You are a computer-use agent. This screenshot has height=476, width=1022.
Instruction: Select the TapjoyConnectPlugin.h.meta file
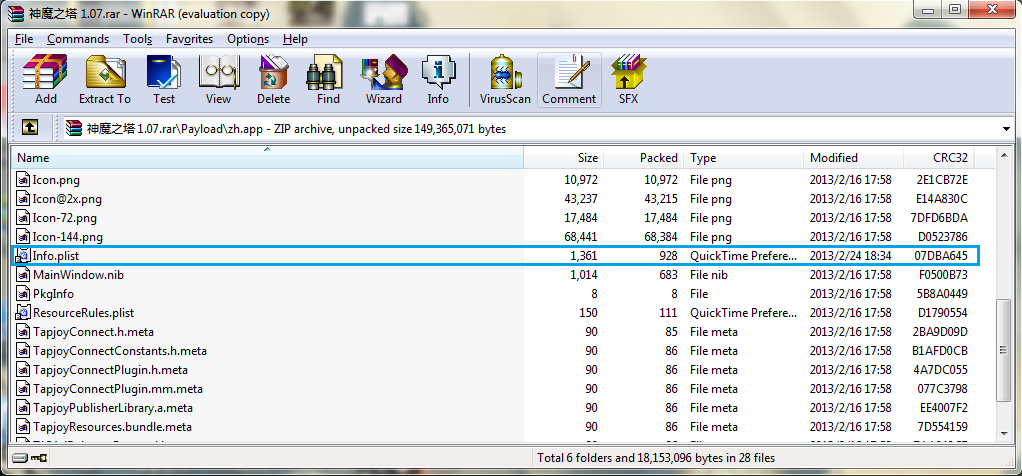110,370
